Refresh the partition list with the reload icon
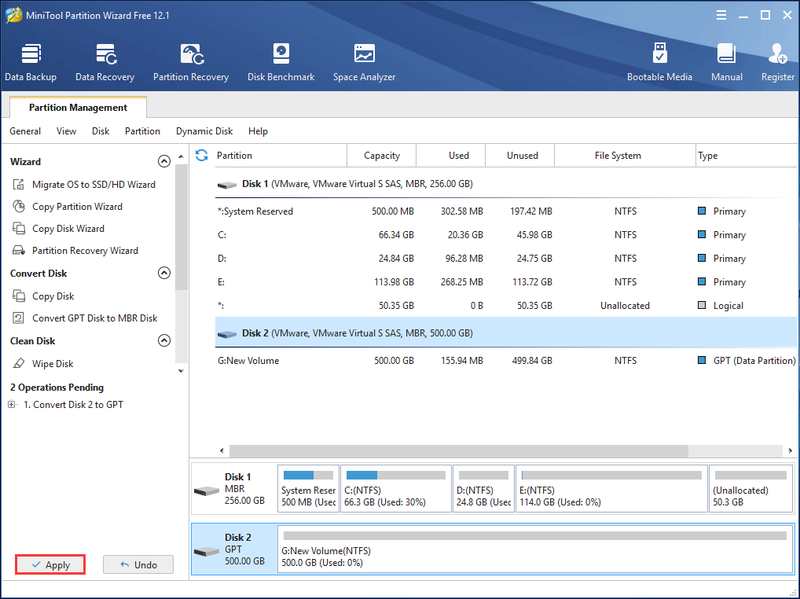Image resolution: width=800 pixels, height=599 pixels. point(202,155)
